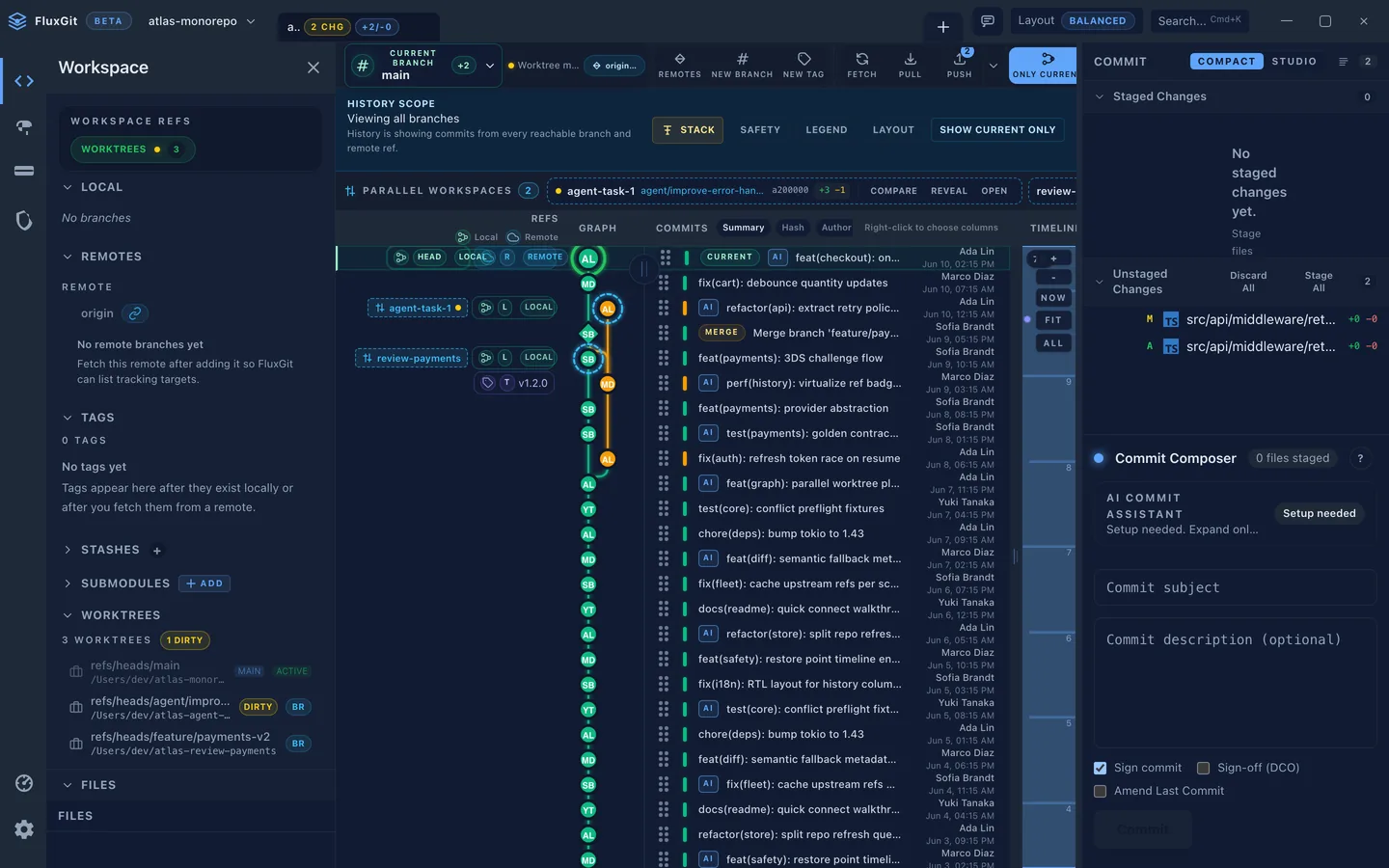Click Compare for agent-task-1 workspace
This screenshot has width=1389, height=868.
tap(893, 191)
